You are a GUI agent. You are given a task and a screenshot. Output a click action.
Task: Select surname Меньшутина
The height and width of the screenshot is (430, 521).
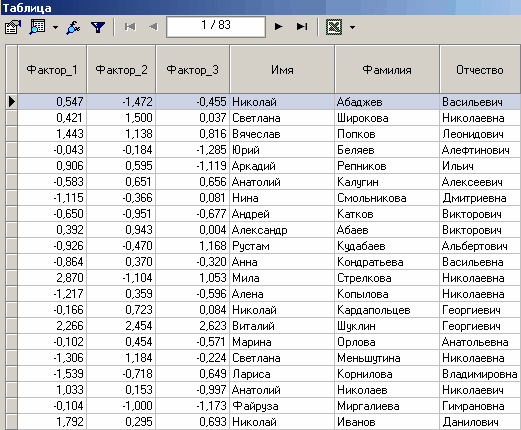point(368,358)
